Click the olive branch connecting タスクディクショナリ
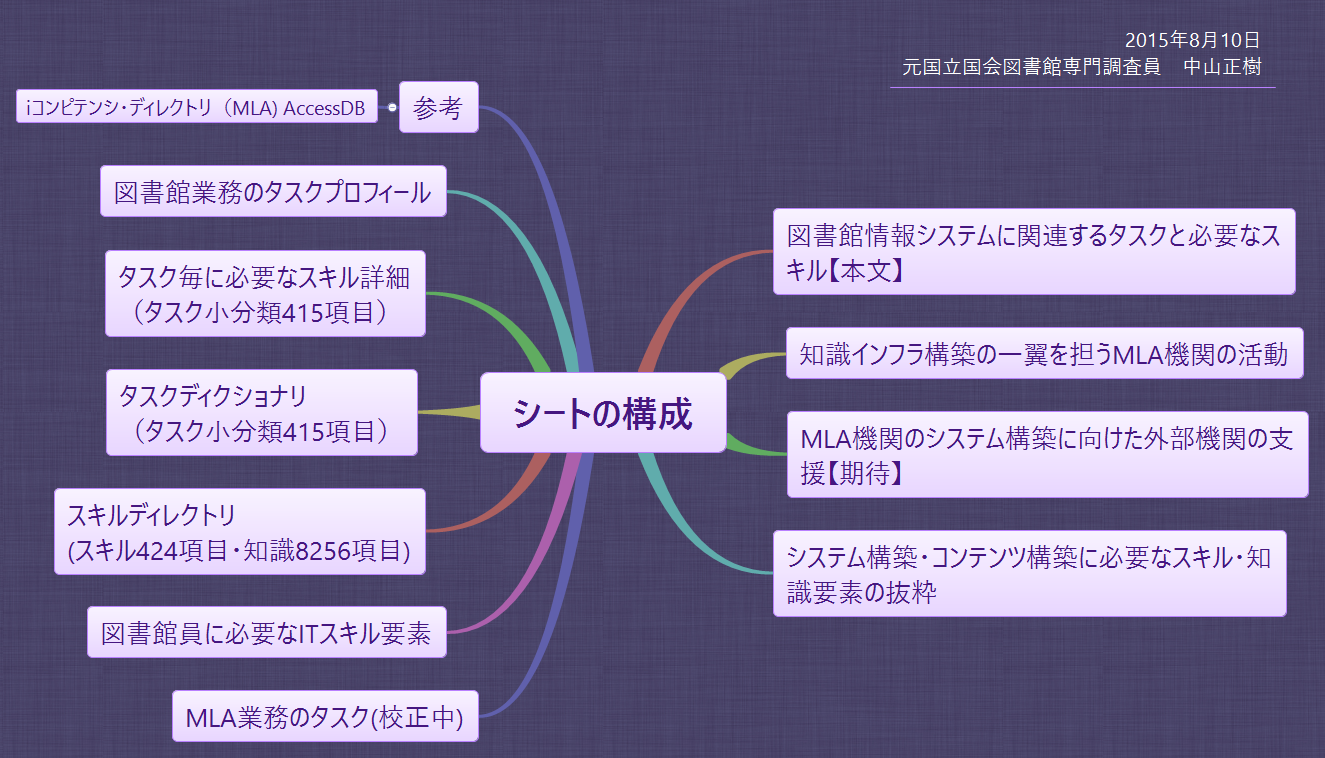 (450, 411)
